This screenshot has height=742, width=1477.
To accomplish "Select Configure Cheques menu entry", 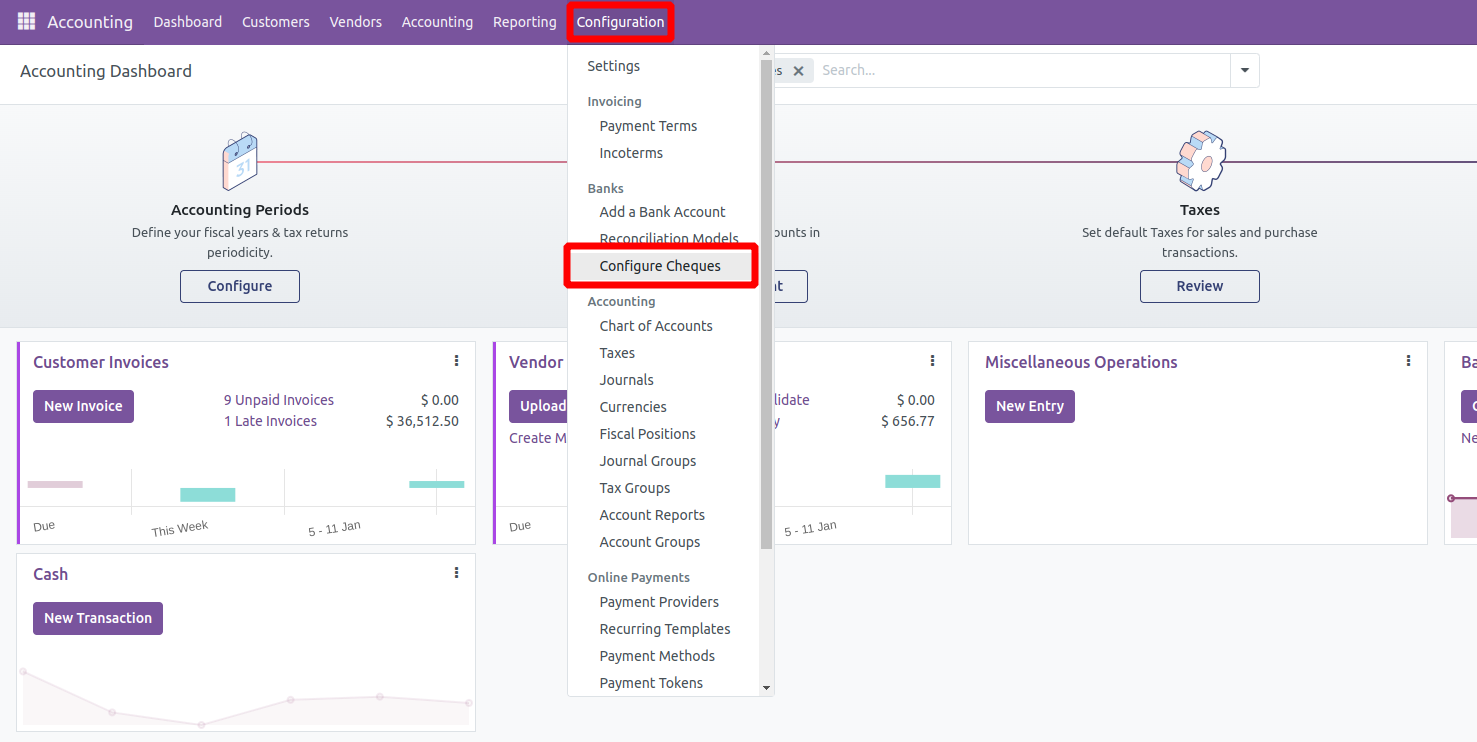I will 660,266.
